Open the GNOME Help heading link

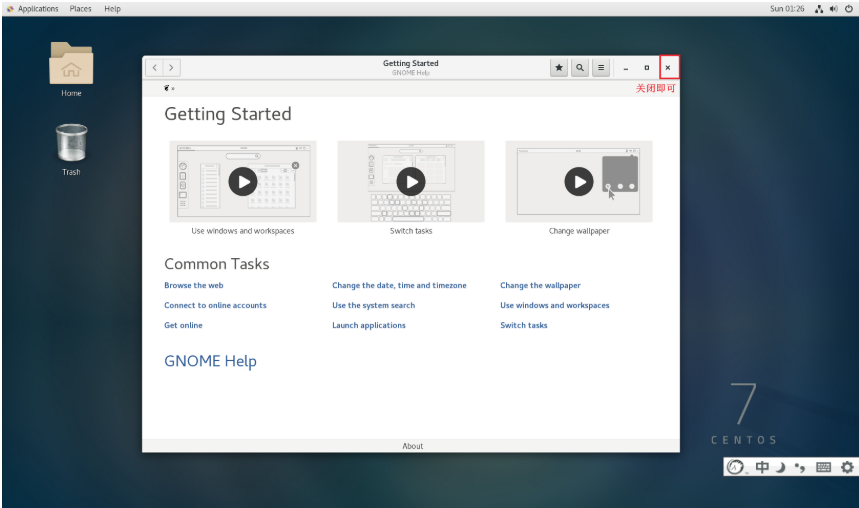pos(210,361)
